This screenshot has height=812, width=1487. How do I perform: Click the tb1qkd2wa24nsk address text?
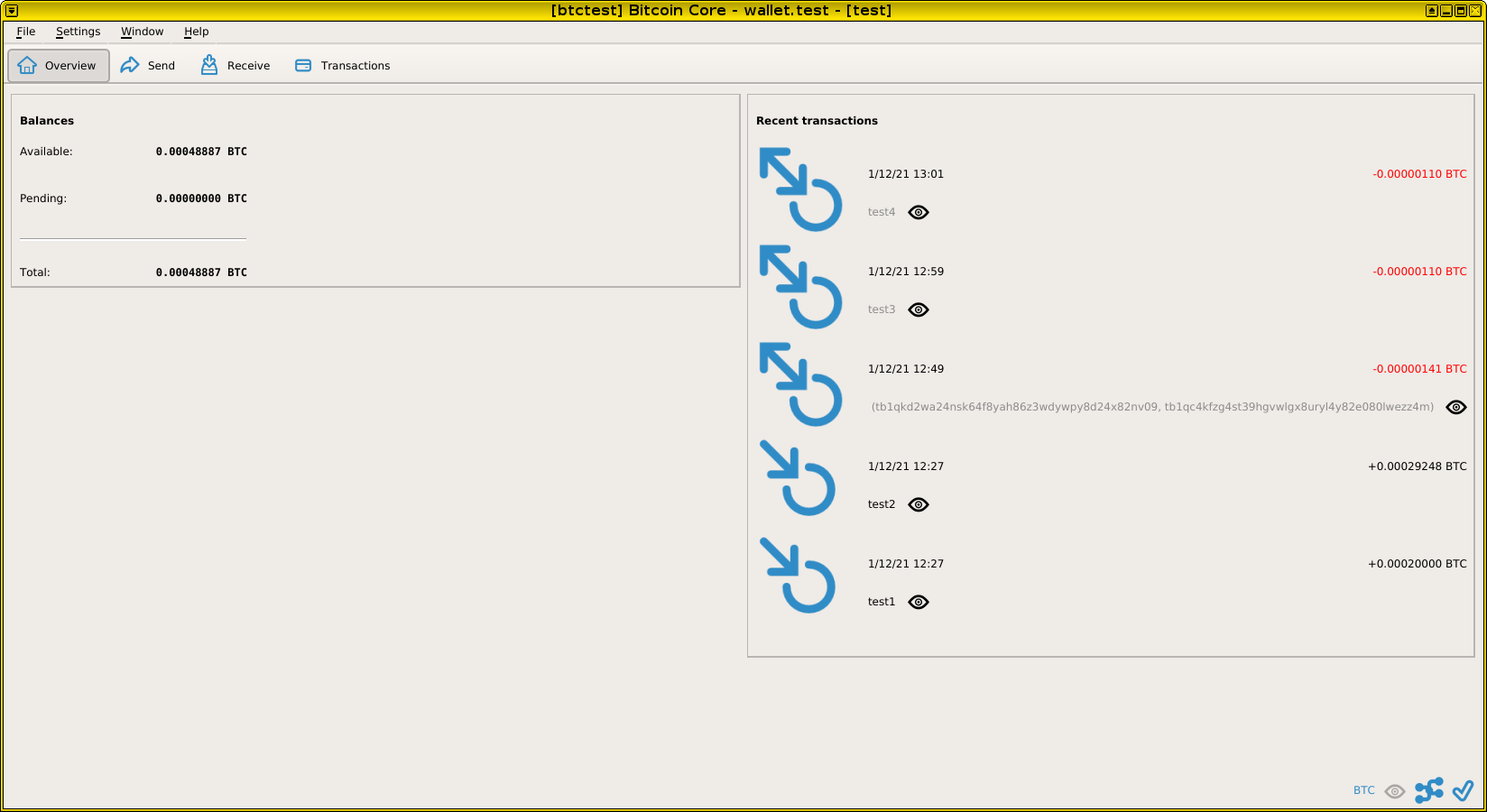[x=1152, y=407]
